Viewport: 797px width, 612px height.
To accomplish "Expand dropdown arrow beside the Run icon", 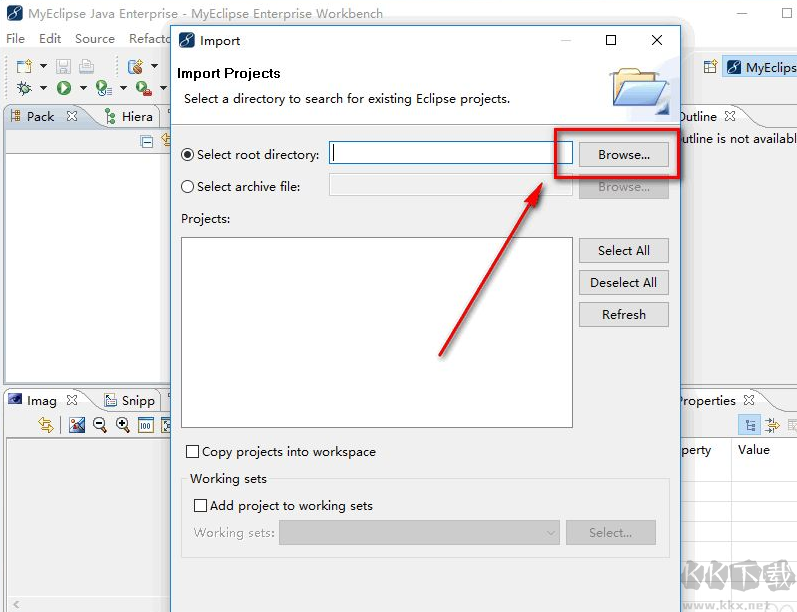I will (83, 88).
